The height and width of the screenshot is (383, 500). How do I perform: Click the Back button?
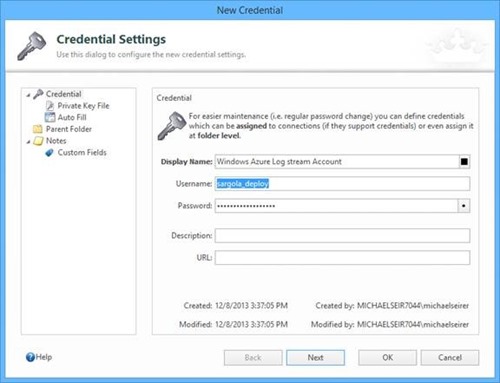click(253, 358)
